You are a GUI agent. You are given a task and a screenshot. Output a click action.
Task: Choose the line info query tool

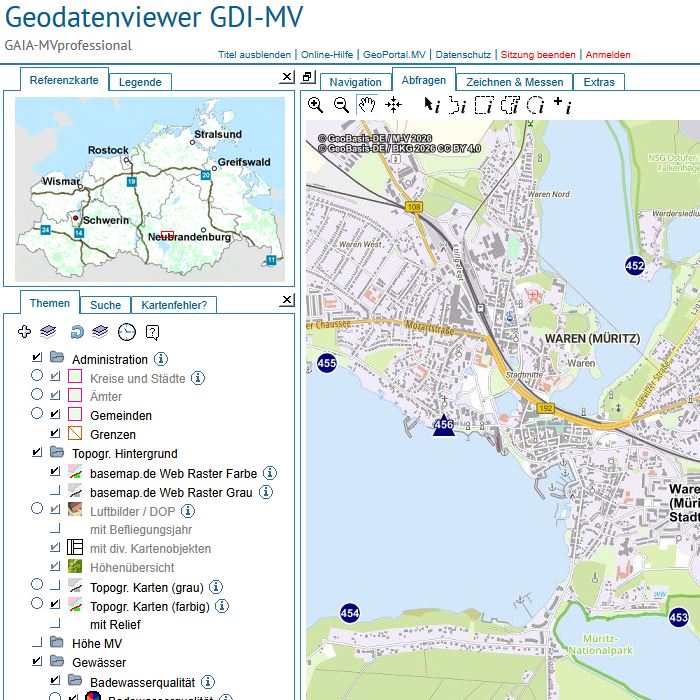coord(457,105)
